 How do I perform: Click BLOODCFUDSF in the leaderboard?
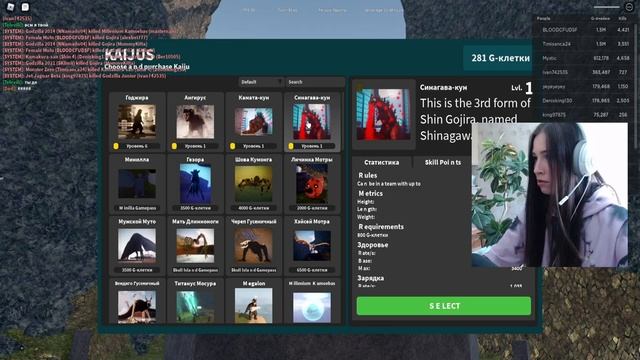click(x=560, y=30)
